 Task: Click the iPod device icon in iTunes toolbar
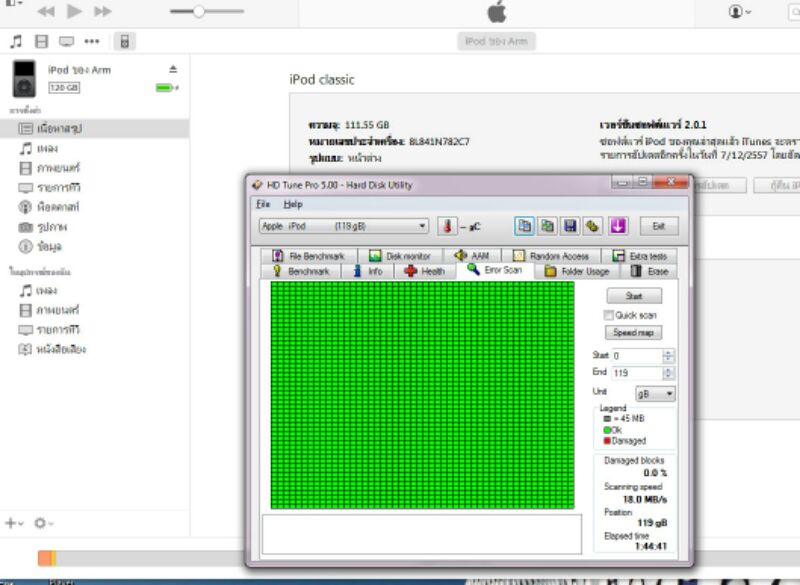click(x=125, y=41)
